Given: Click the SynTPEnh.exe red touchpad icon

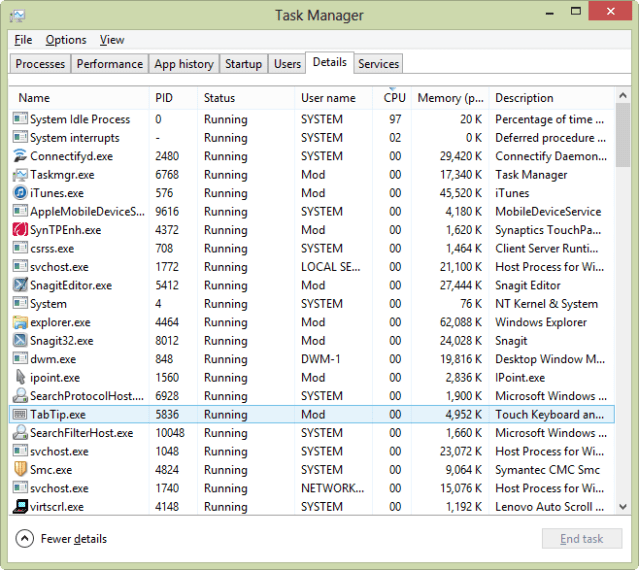Looking at the screenshot, I should click(x=20, y=230).
